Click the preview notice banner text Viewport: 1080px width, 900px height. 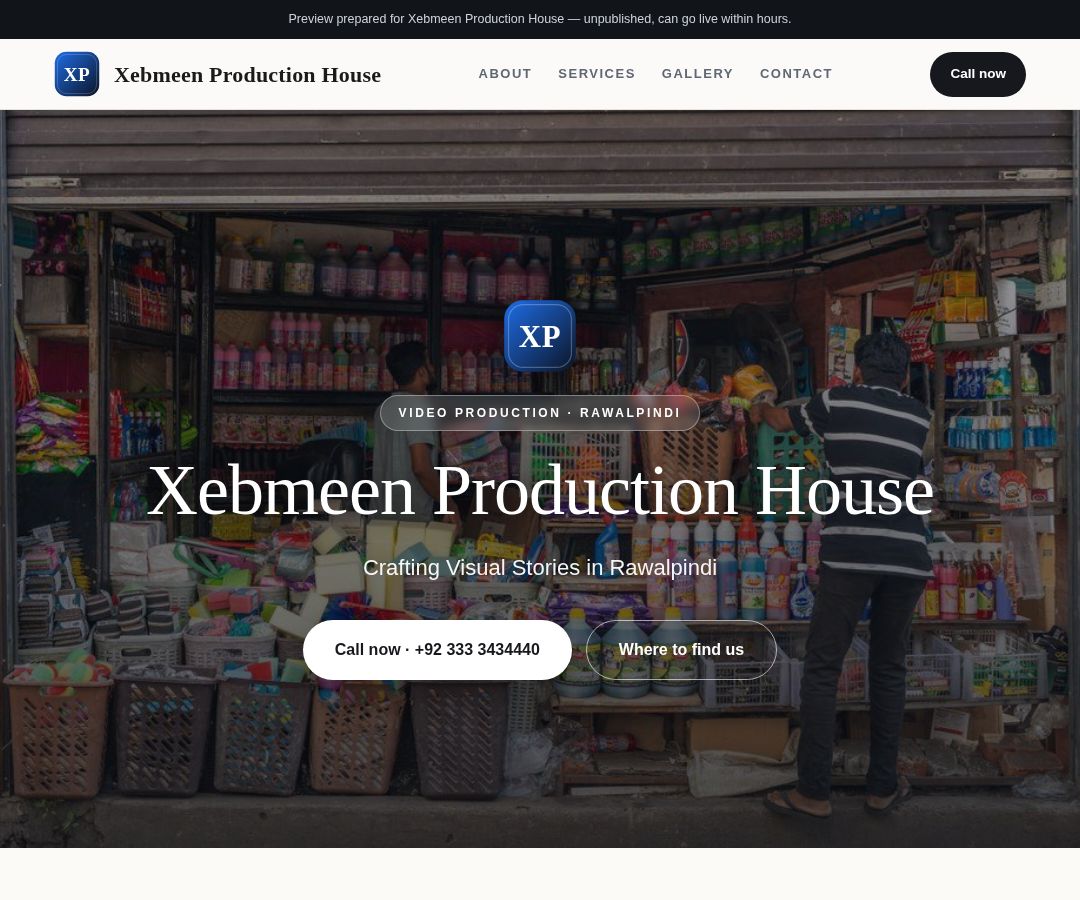pos(539,19)
